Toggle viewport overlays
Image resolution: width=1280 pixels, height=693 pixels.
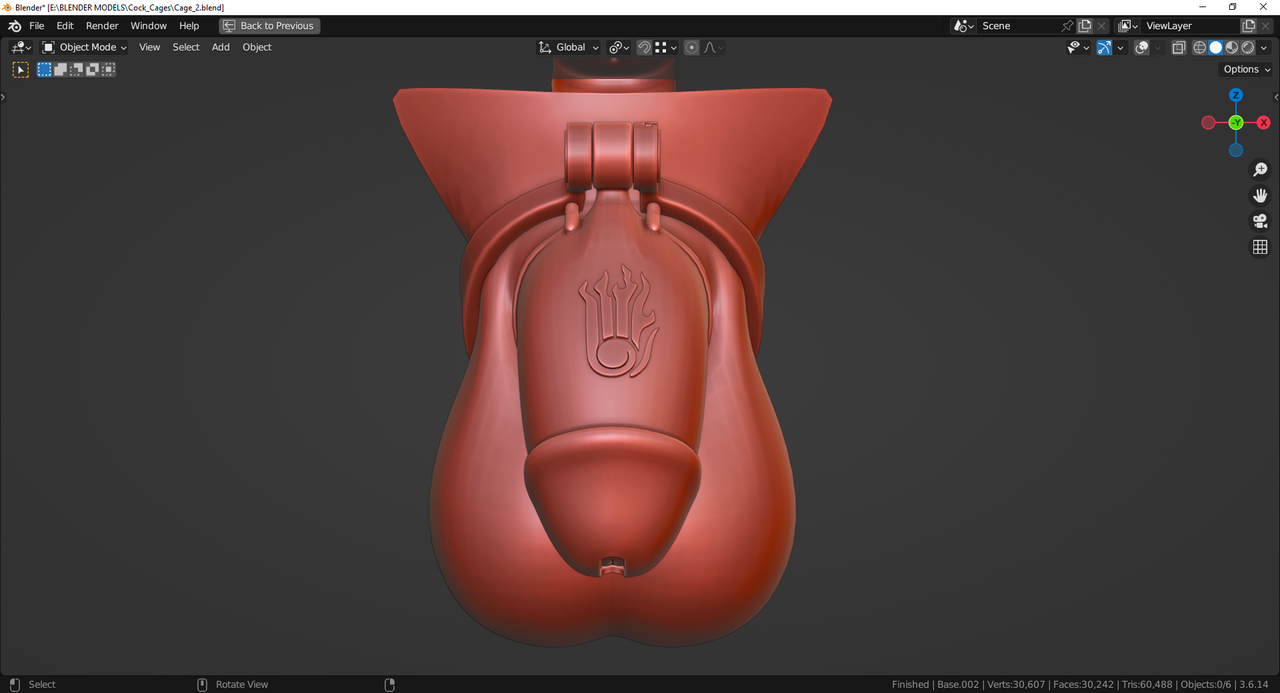pos(1142,47)
